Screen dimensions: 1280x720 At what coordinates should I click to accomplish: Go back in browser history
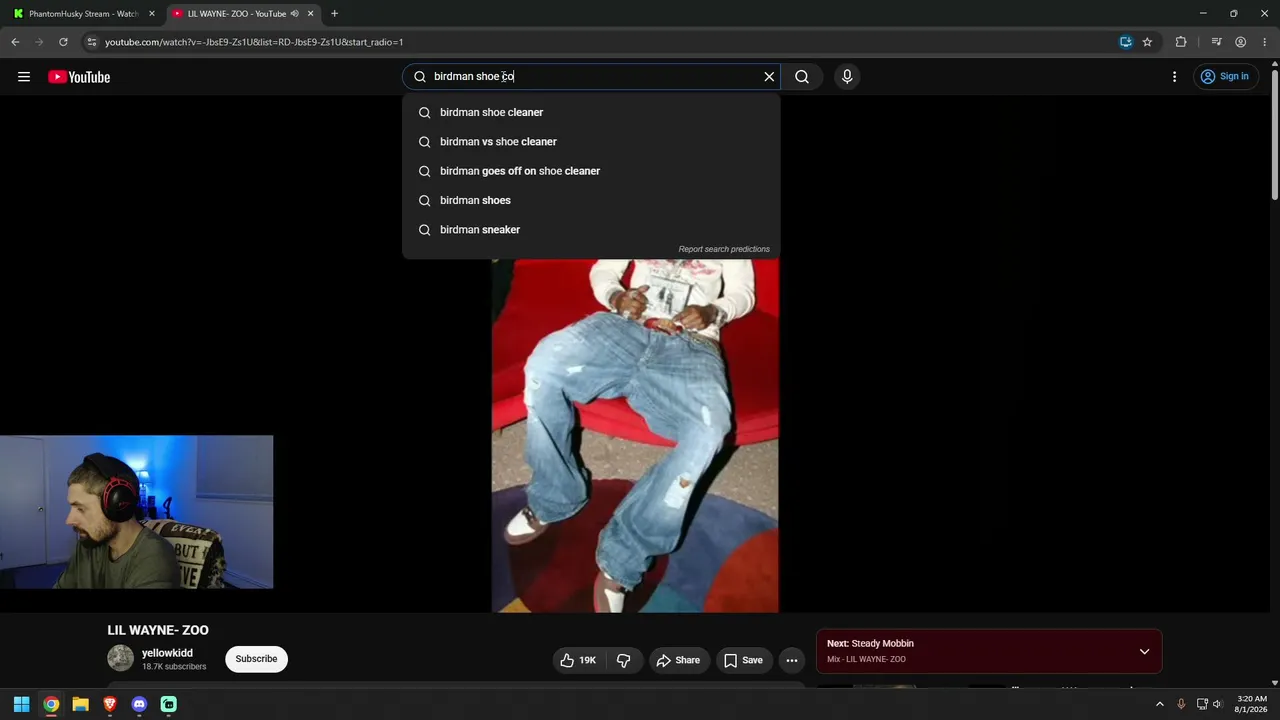15,42
